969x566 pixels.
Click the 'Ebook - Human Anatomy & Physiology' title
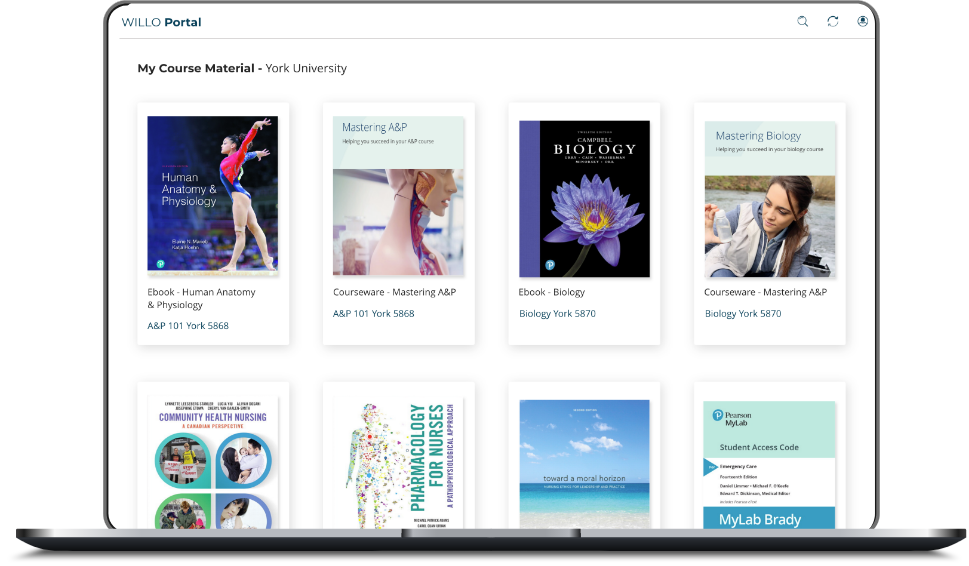pyautogui.click(x=201, y=298)
